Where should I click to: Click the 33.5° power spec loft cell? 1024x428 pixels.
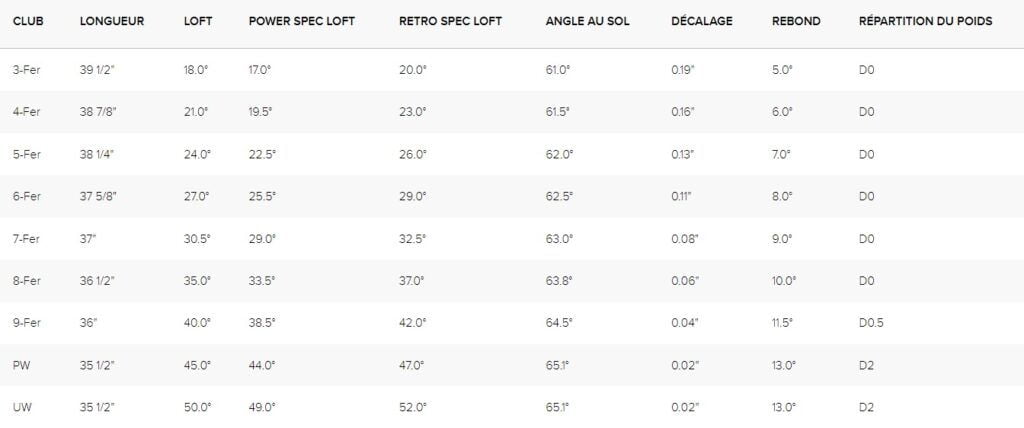[262, 281]
